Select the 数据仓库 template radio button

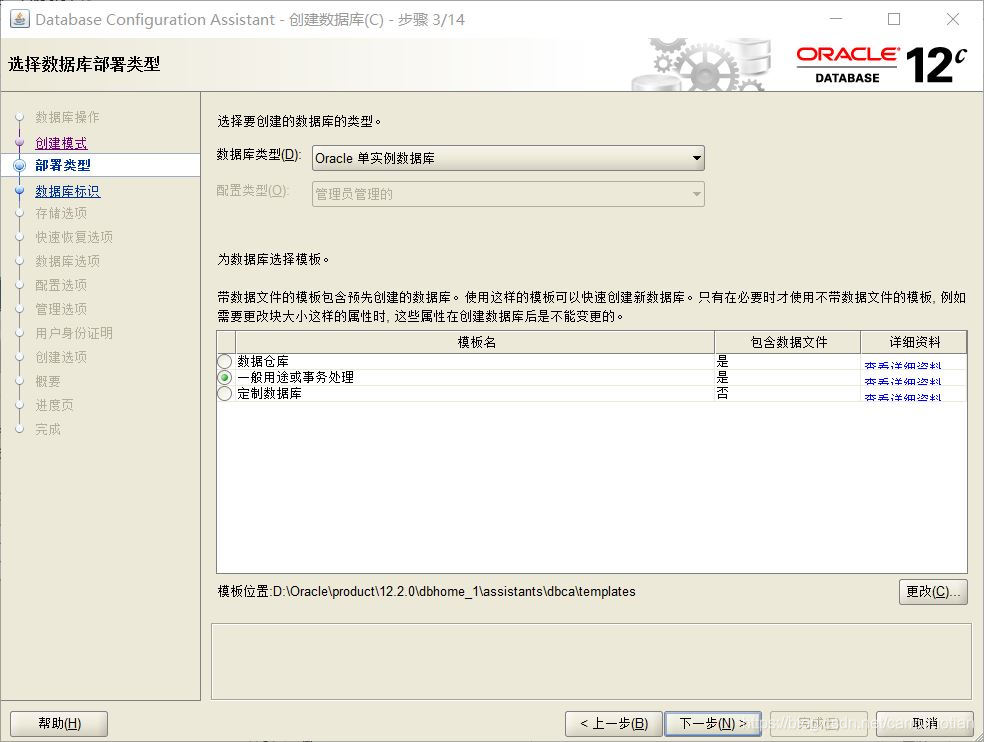[225, 362]
